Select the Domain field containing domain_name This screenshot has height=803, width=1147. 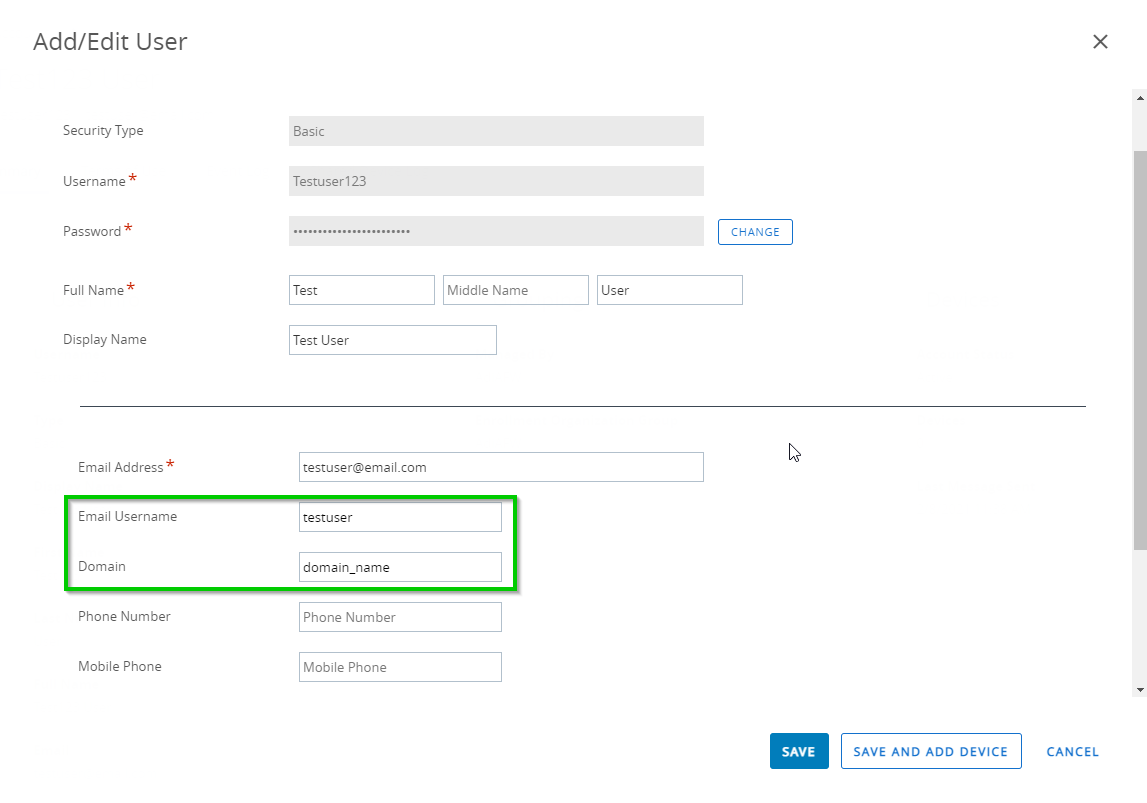[x=400, y=566]
